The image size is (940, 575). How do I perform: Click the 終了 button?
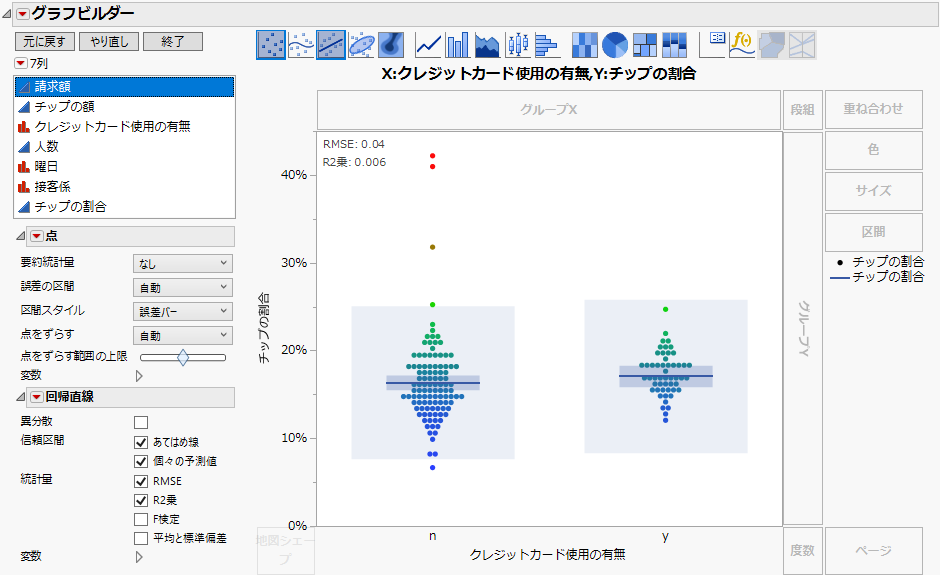tap(173, 41)
